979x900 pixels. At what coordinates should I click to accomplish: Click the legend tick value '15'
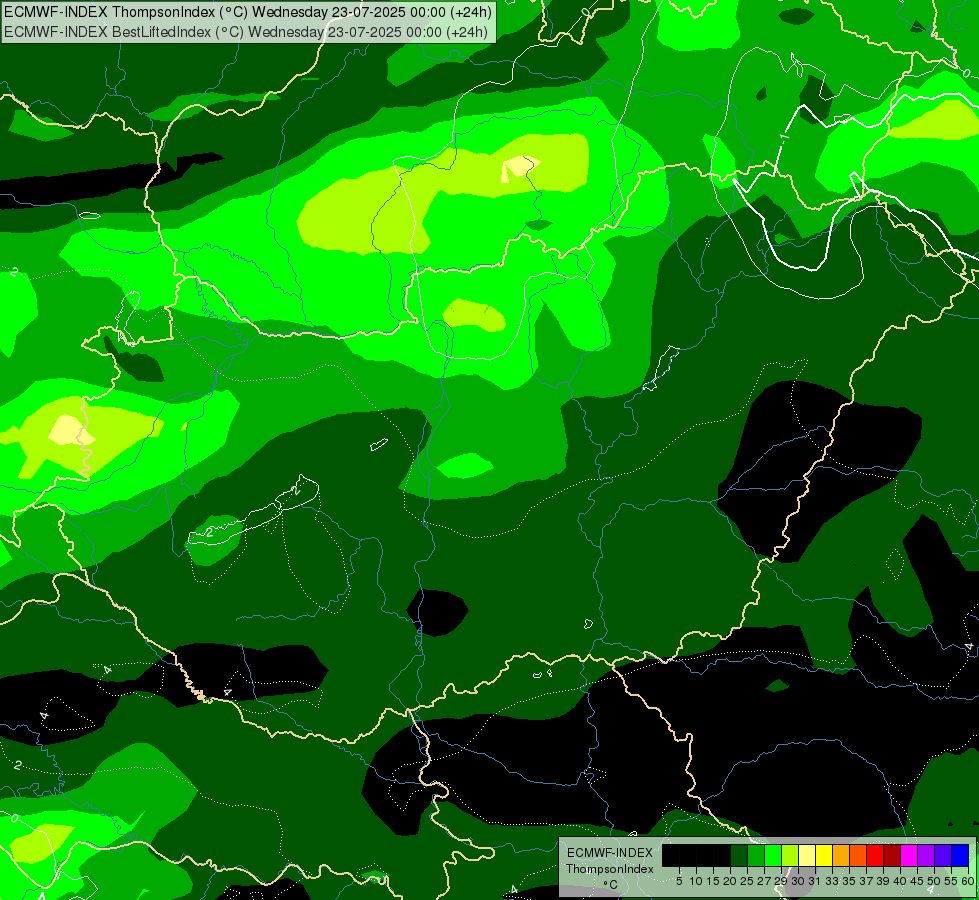(713, 881)
